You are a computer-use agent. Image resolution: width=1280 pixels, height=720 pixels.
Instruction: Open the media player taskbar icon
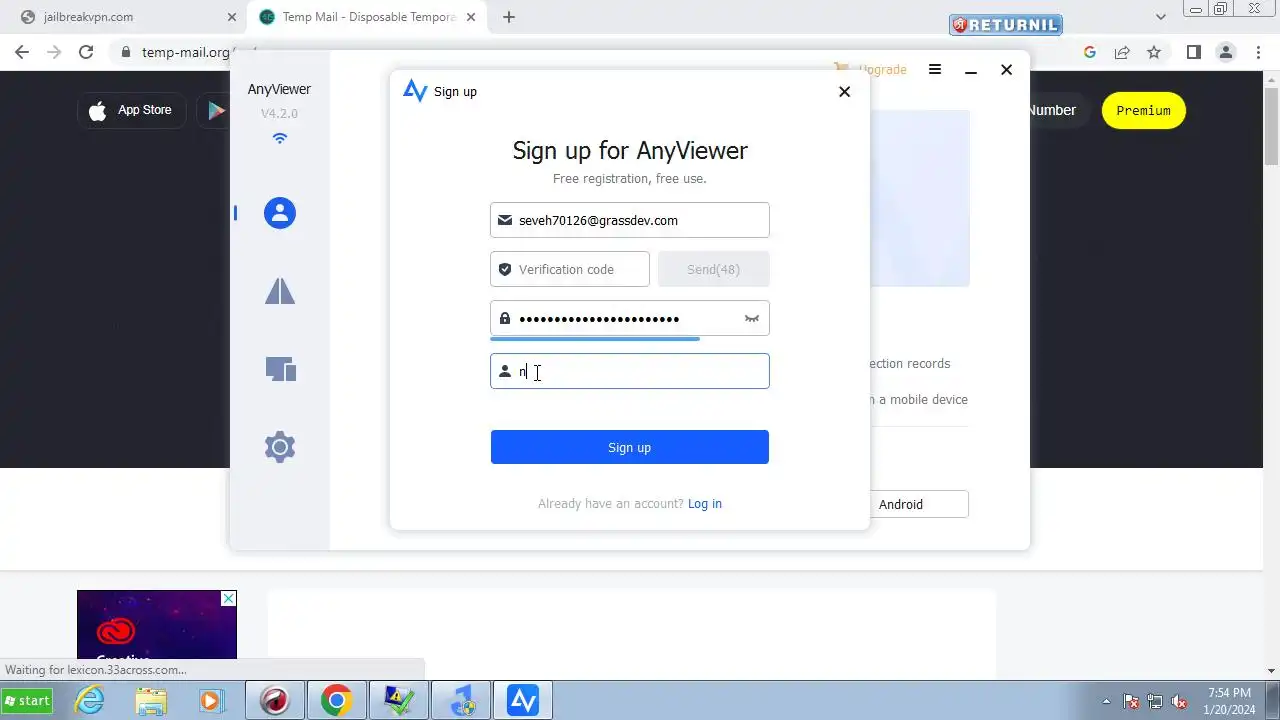coord(212,700)
